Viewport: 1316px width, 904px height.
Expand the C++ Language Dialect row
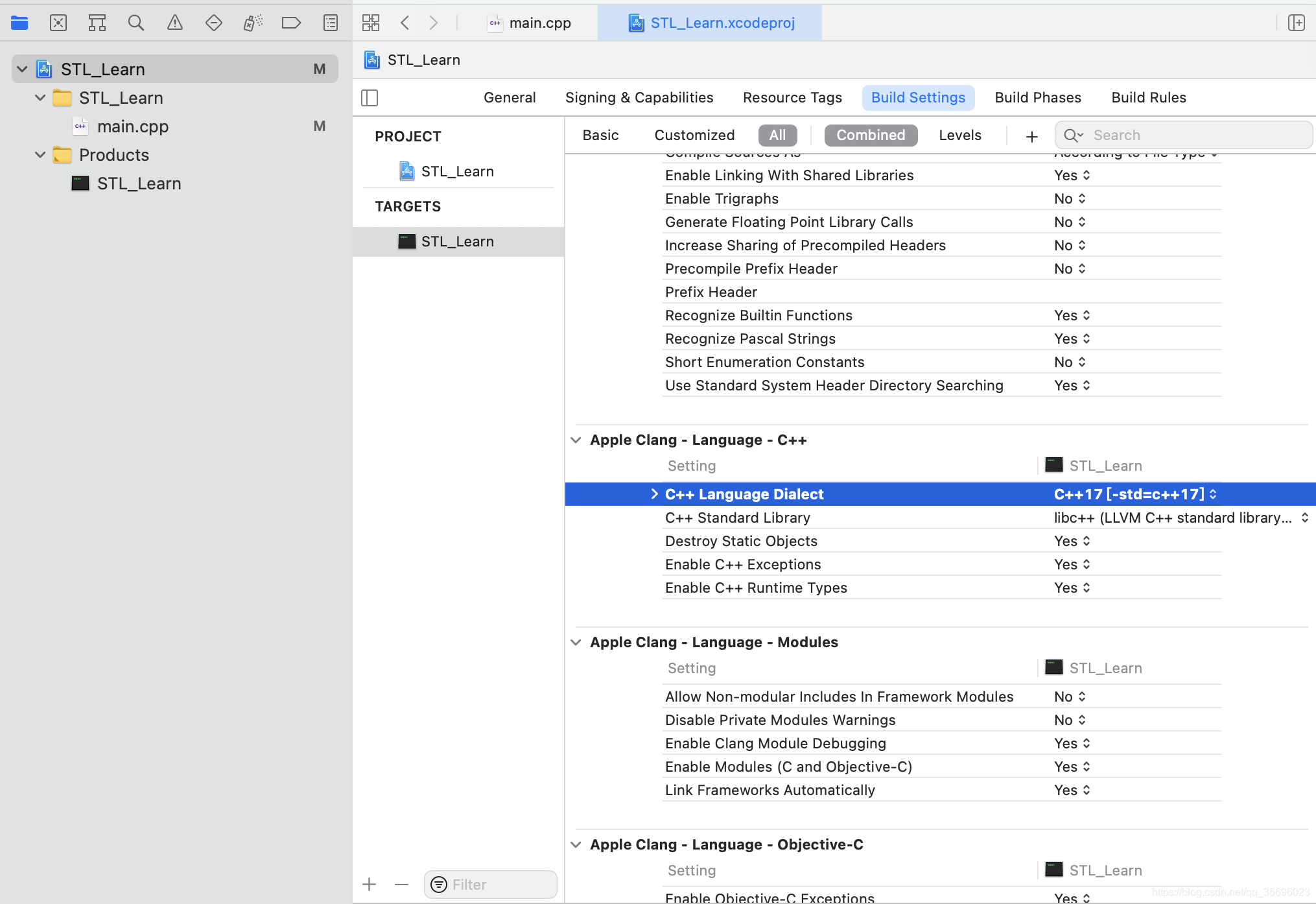(x=654, y=494)
